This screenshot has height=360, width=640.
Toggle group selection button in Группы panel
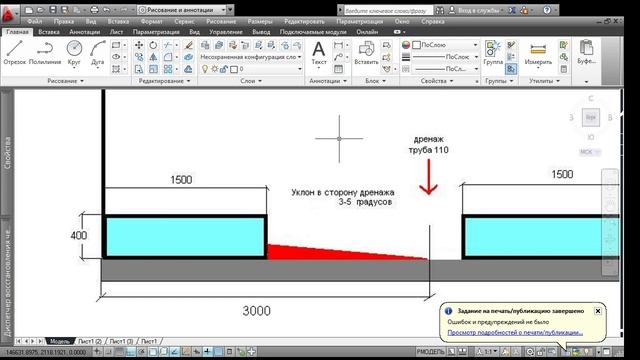coord(511,69)
